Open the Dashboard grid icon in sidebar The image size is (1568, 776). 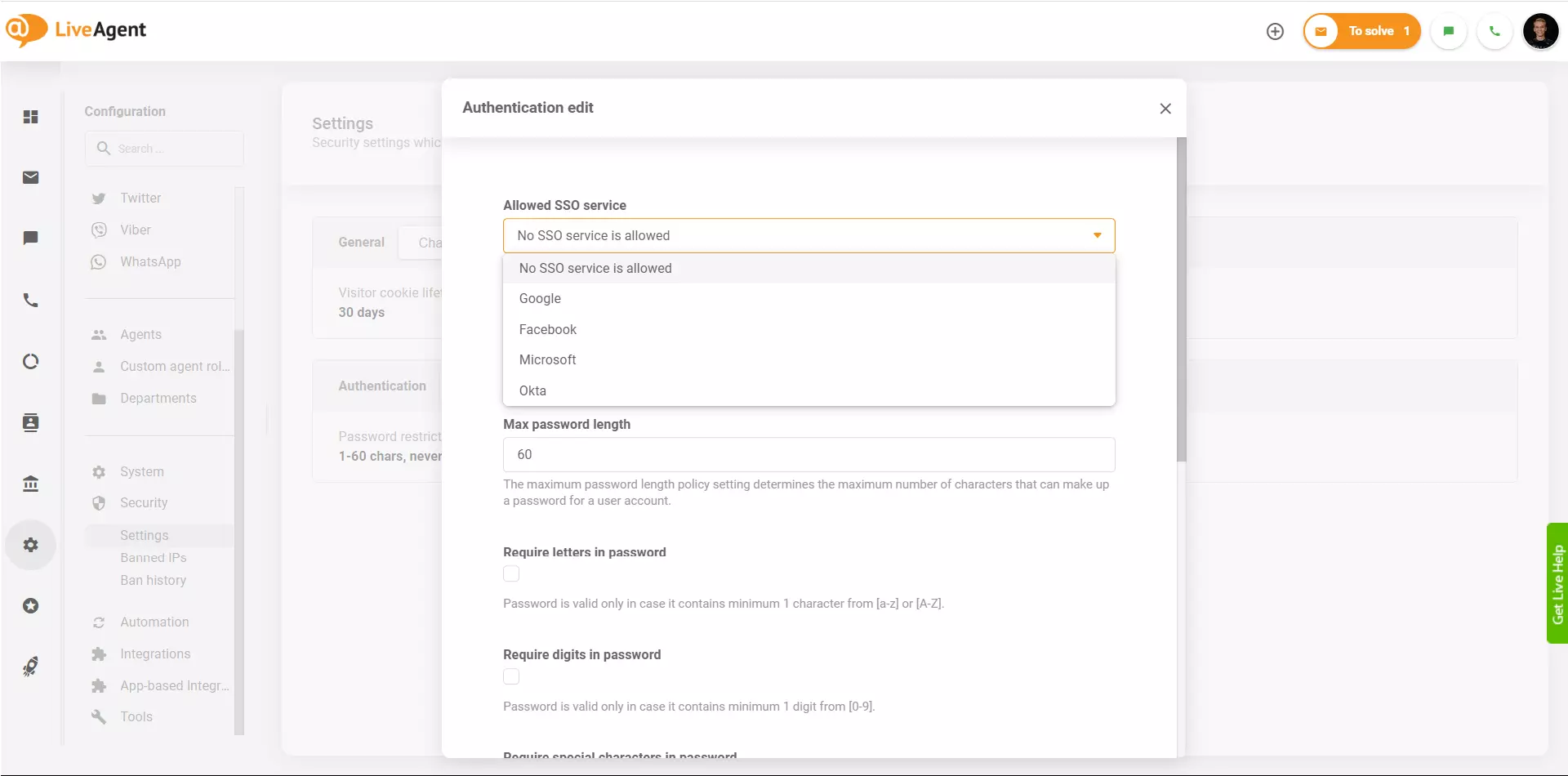click(30, 117)
